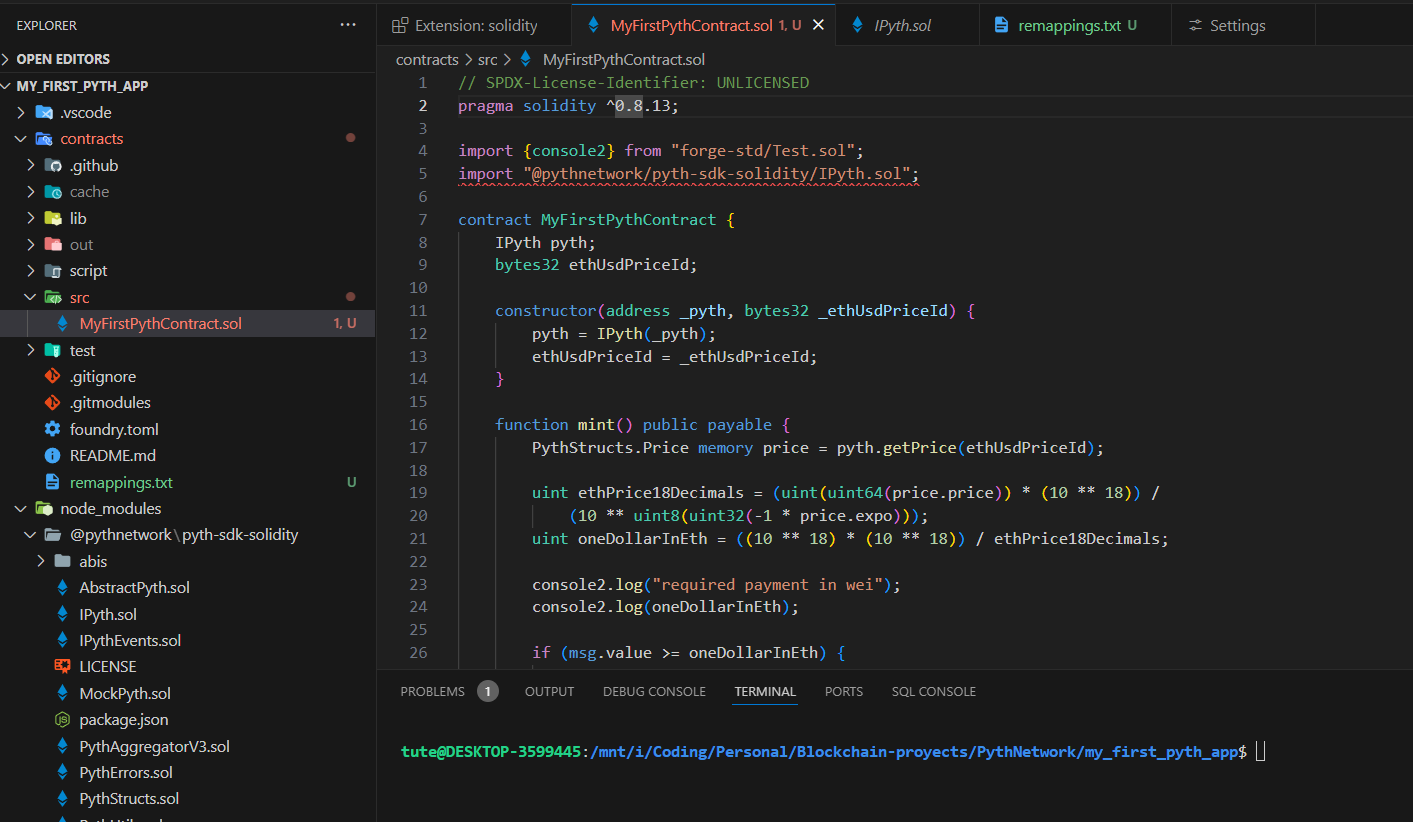Click MyFirstPythContract.sol breadcrumb item
Viewport: 1413px width, 822px height.
(623, 59)
